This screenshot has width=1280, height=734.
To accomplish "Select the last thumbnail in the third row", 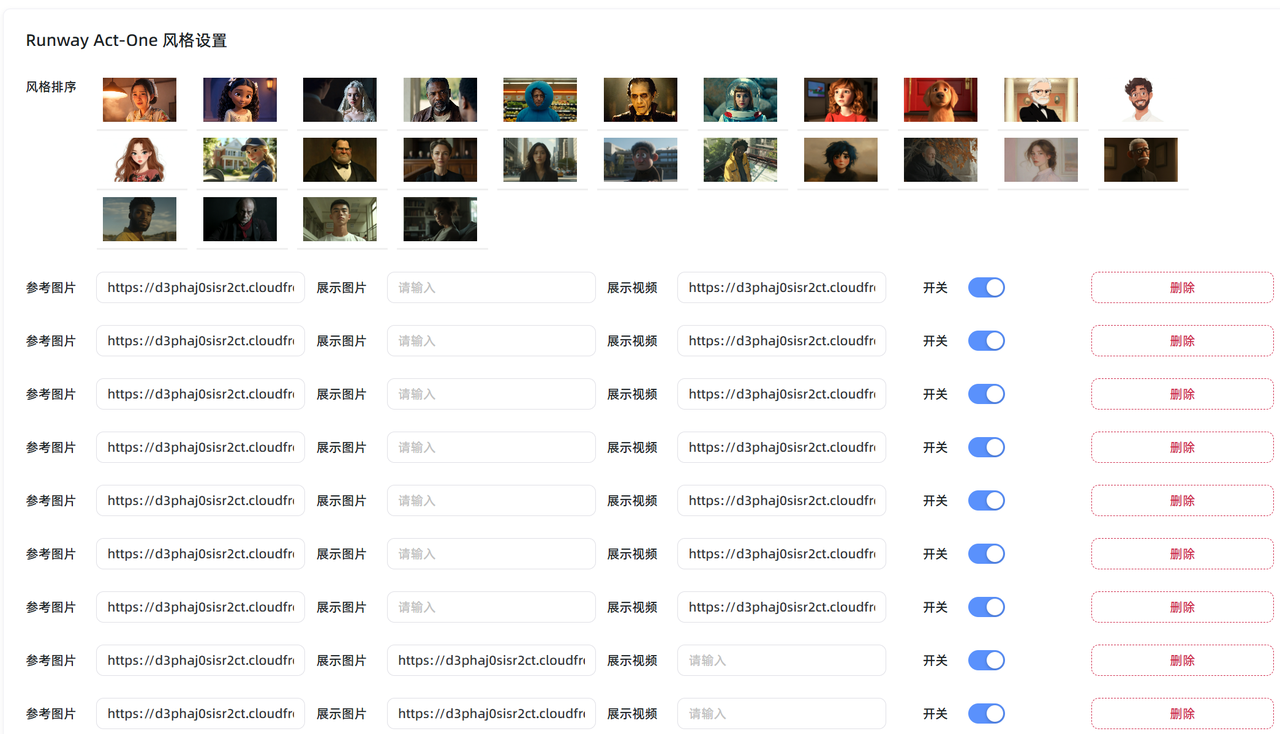I will click(x=440, y=219).
